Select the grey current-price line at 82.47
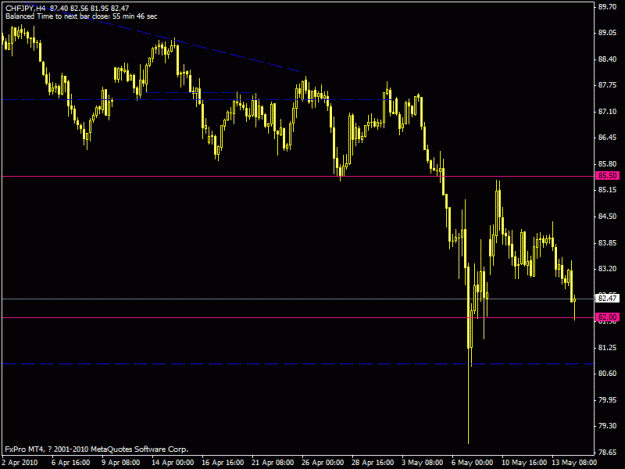The image size is (625, 469). [x=297, y=298]
